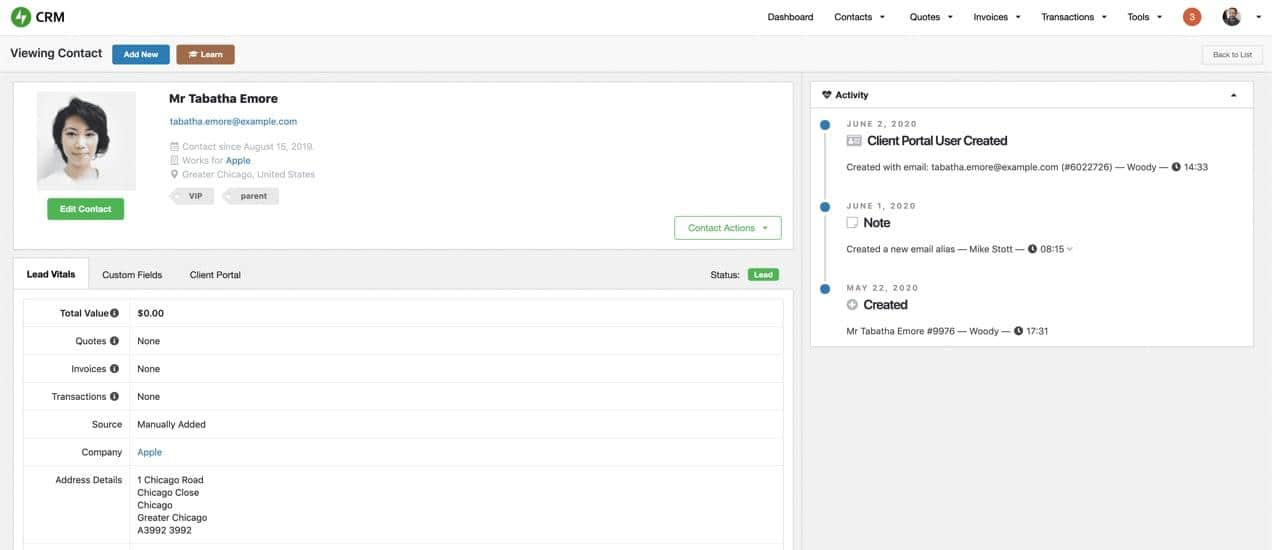Screen dimensions: 1272x550
Task: Open the Contact Actions dropdown
Action: 728,228
